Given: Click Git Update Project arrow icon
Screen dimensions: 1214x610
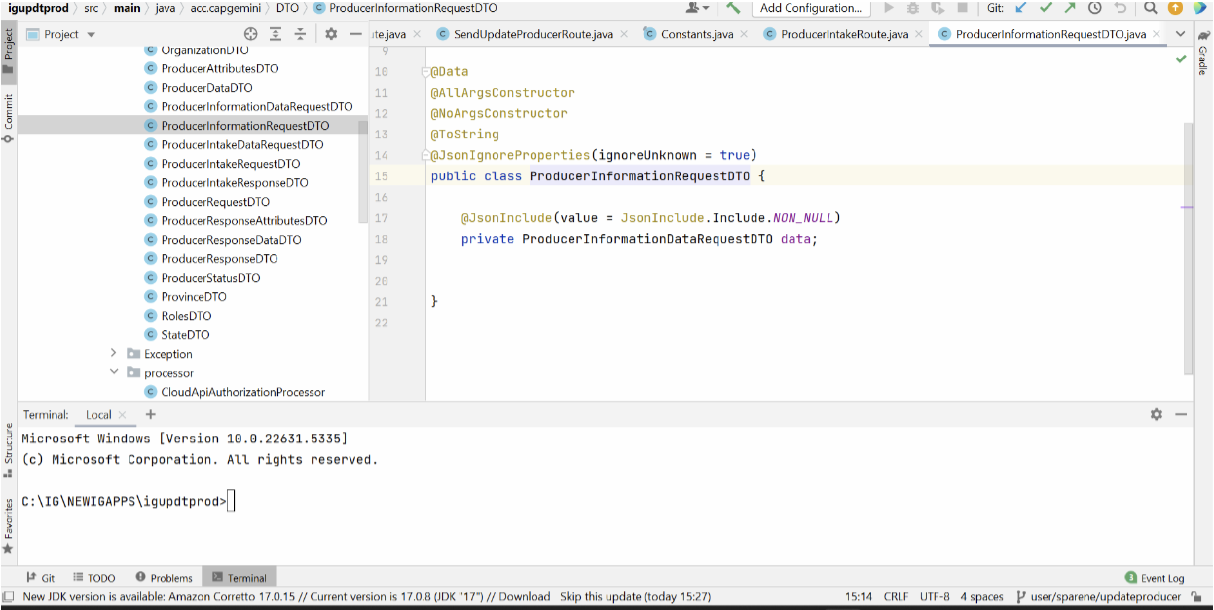Looking at the screenshot, I should click(x=1021, y=8).
